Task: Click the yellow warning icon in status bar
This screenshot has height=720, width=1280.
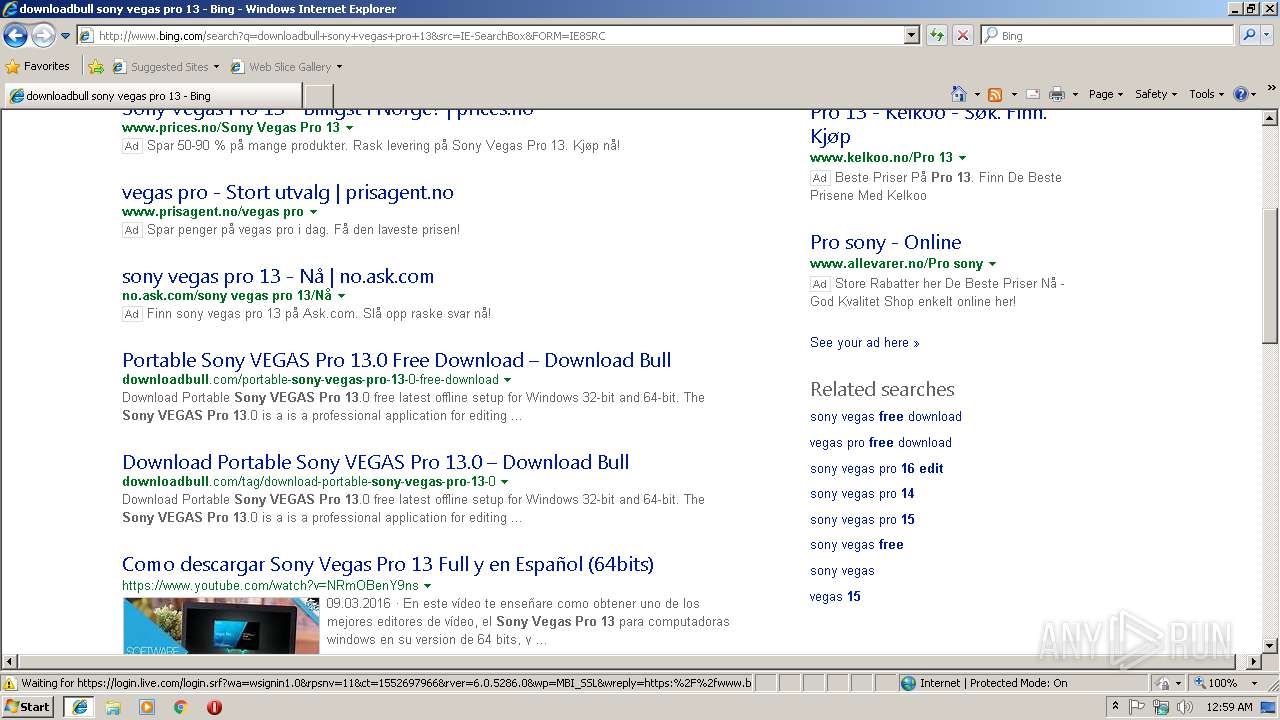Action: tap(10, 683)
